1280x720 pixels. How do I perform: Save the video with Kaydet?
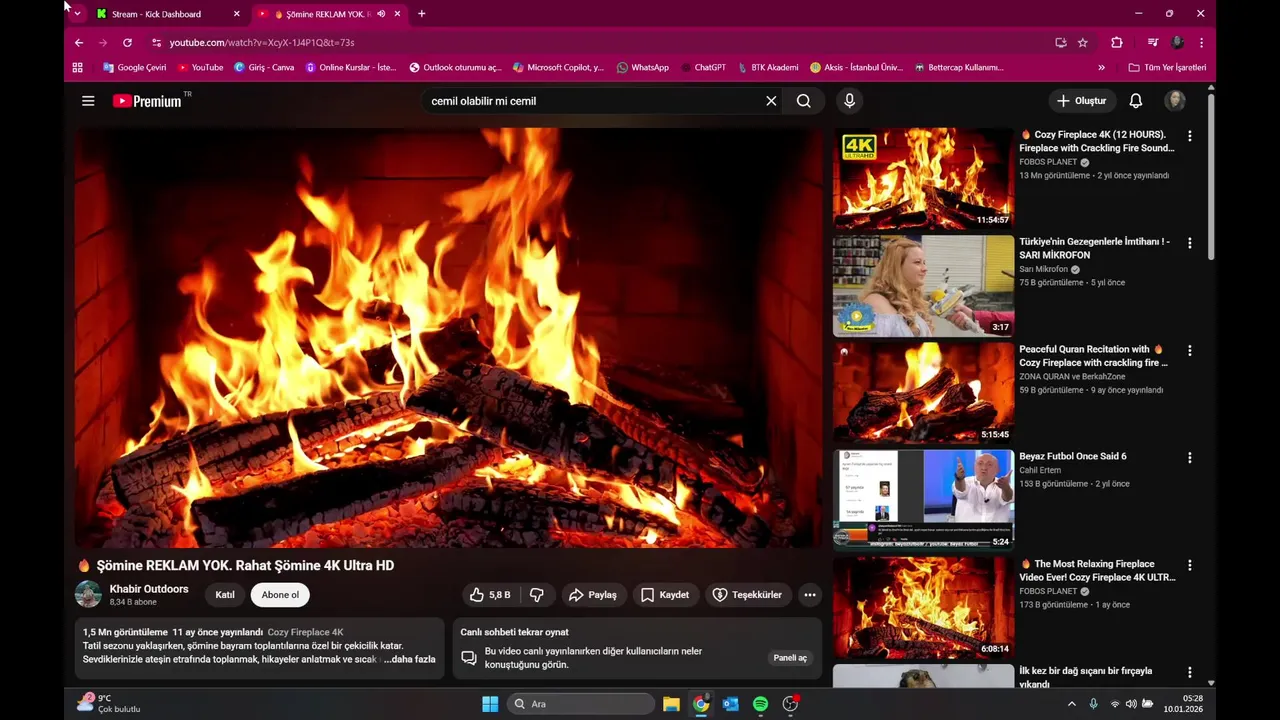666,595
